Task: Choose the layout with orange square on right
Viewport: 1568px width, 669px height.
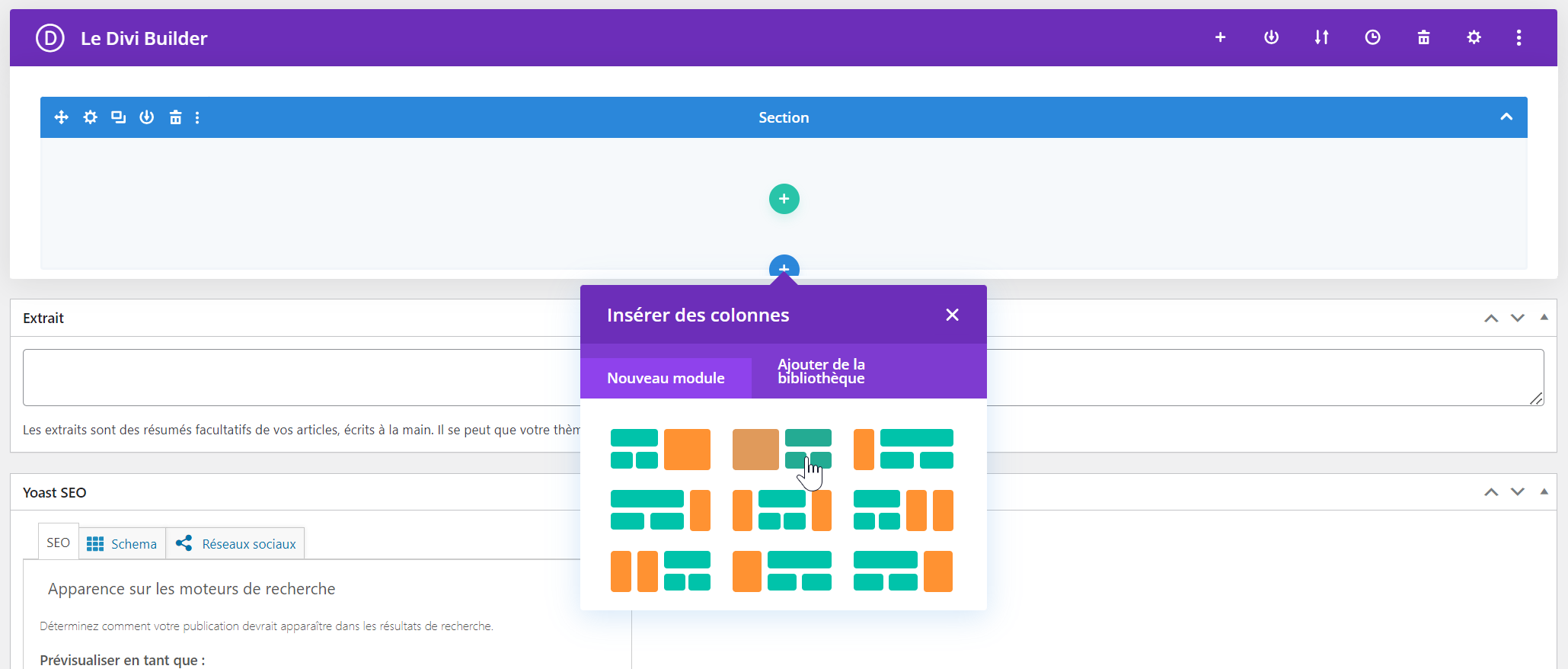Action: [x=660, y=450]
